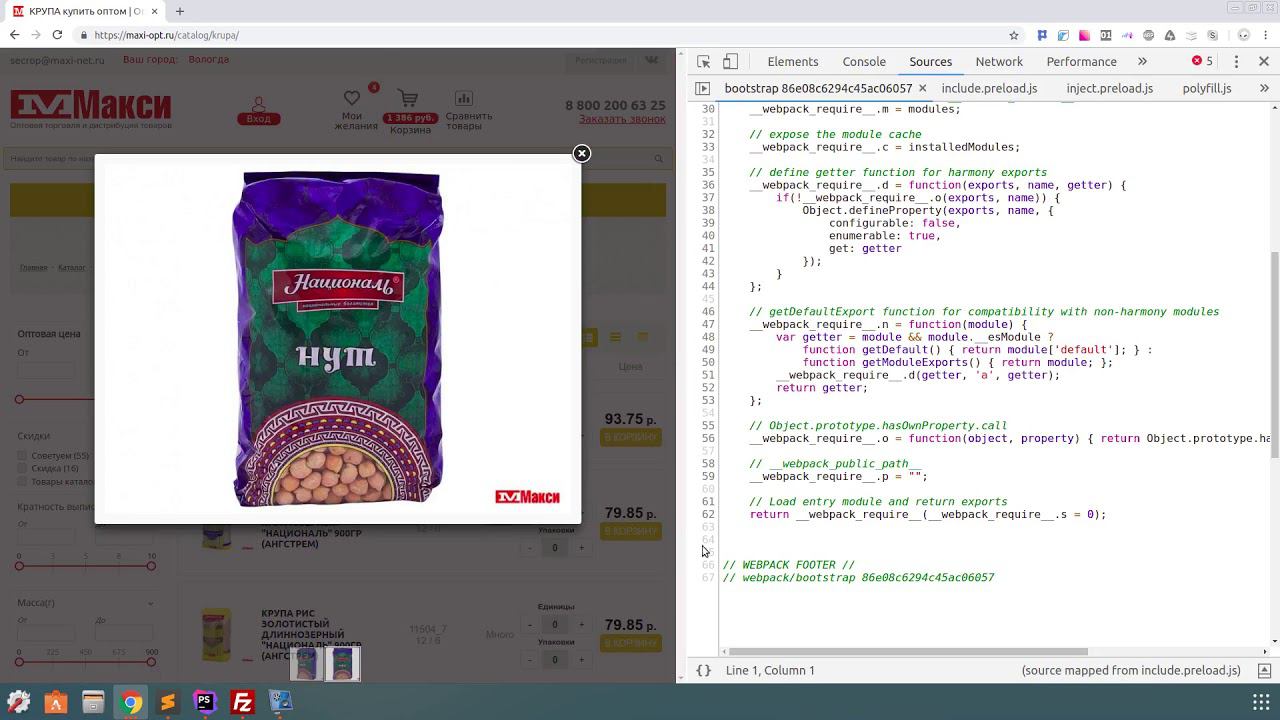This screenshot has height=720, width=1280.
Task: Show the Sources navigator pane
Action: 703,88
